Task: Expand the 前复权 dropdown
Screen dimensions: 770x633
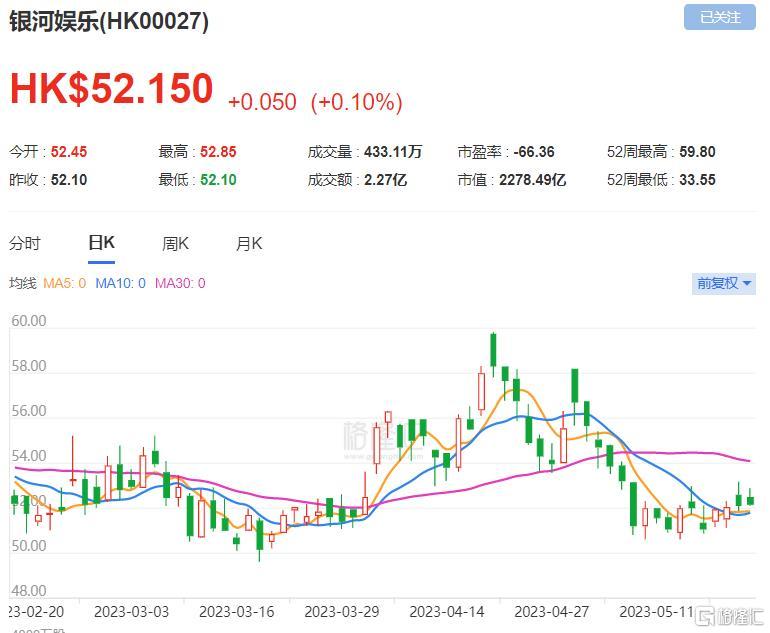Action: [724, 283]
